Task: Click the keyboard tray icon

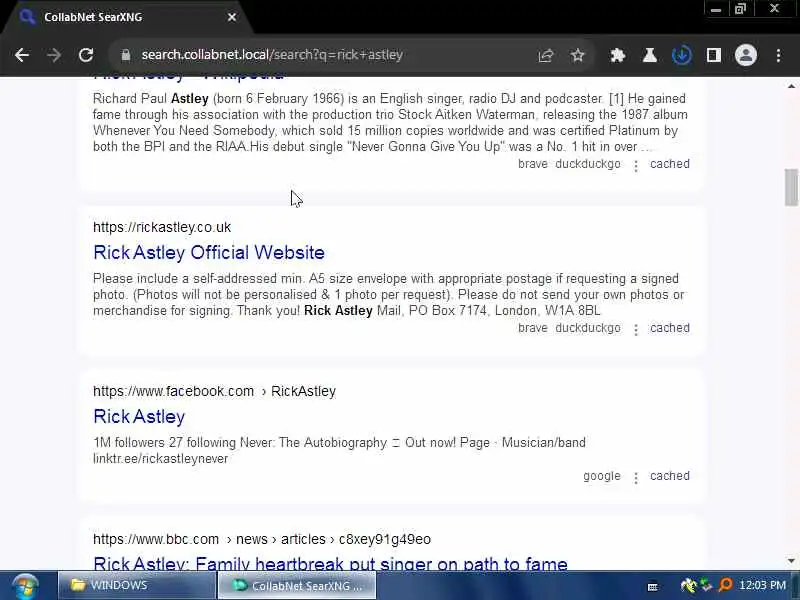Action: (x=653, y=587)
